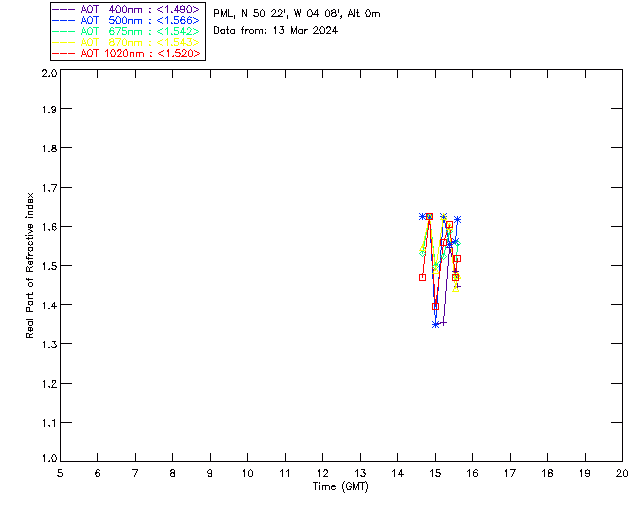The height and width of the screenshot is (512, 640).
Task: Click the y-axis tick label 1.6
Action: click(x=49, y=227)
